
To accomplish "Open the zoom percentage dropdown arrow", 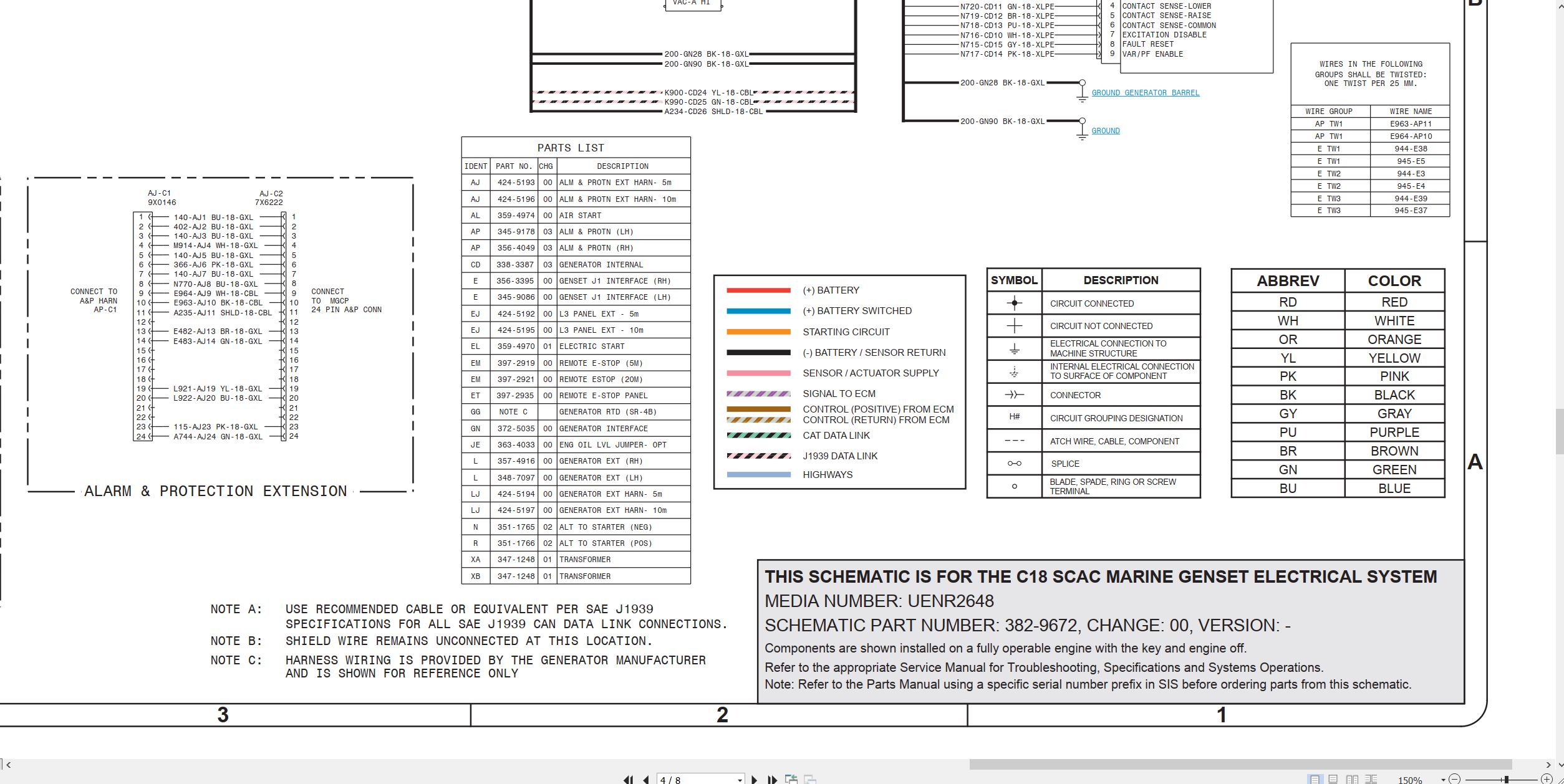I will tap(1443, 780).
